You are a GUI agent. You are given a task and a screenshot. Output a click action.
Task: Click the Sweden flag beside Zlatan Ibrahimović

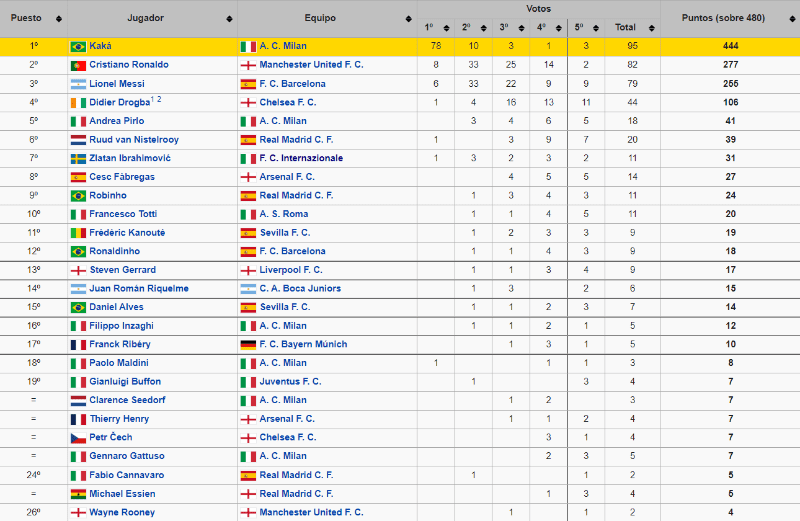pyautogui.click(x=78, y=158)
